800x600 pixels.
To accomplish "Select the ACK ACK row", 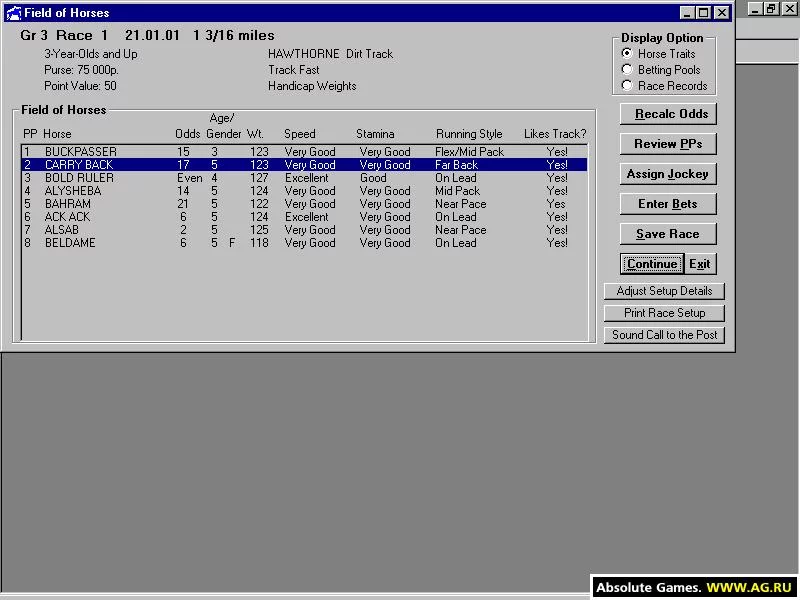I will tap(305, 217).
